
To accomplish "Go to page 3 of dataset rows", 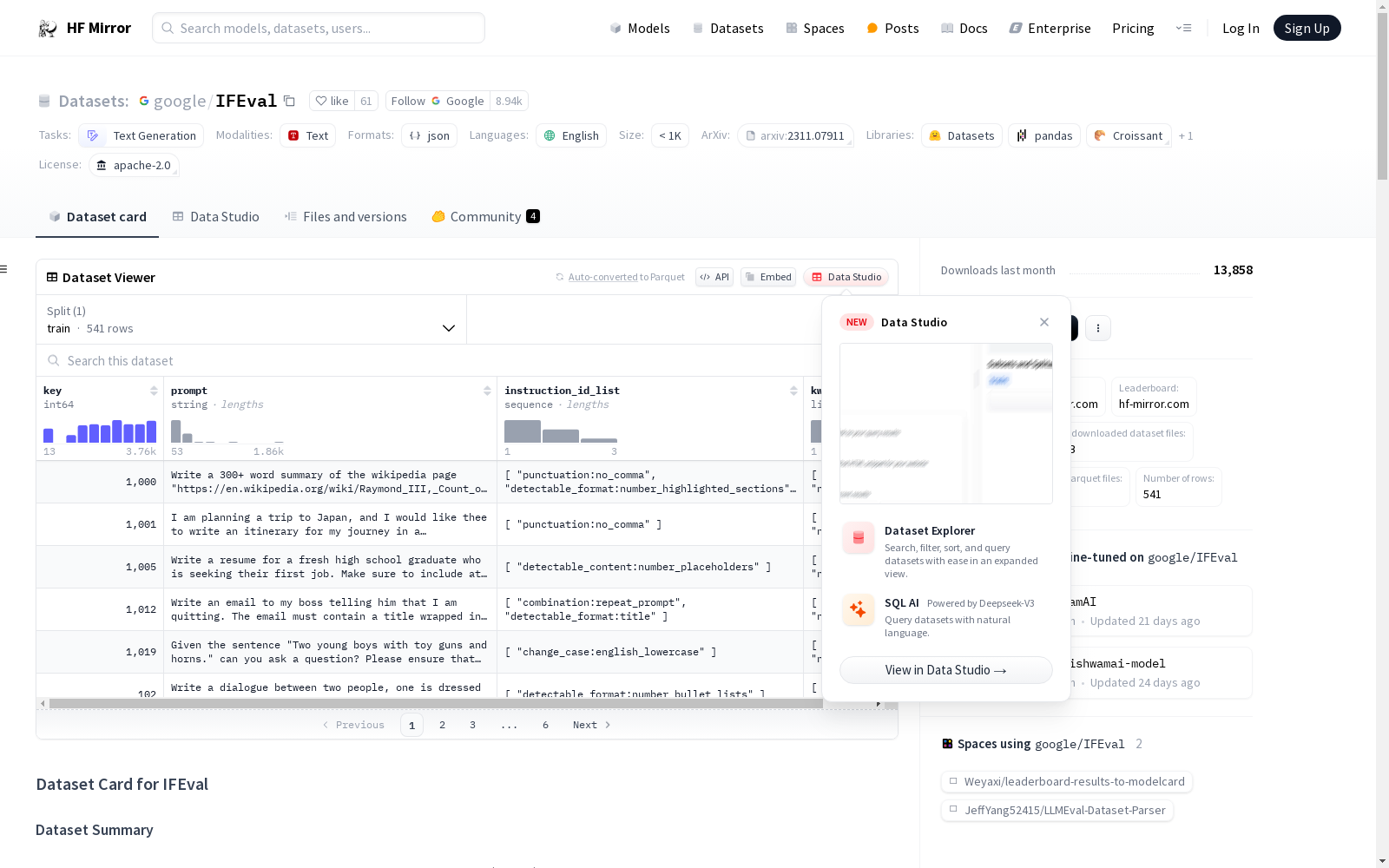I will tap(472, 725).
